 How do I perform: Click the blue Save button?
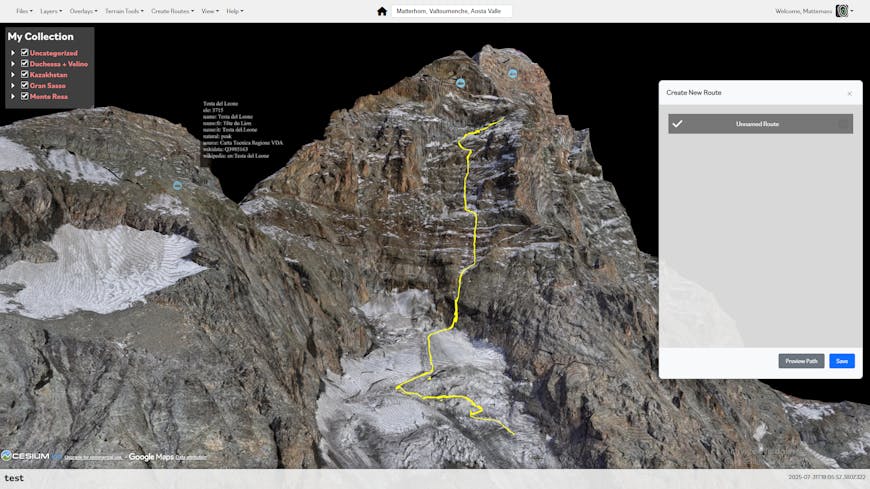[x=842, y=361]
